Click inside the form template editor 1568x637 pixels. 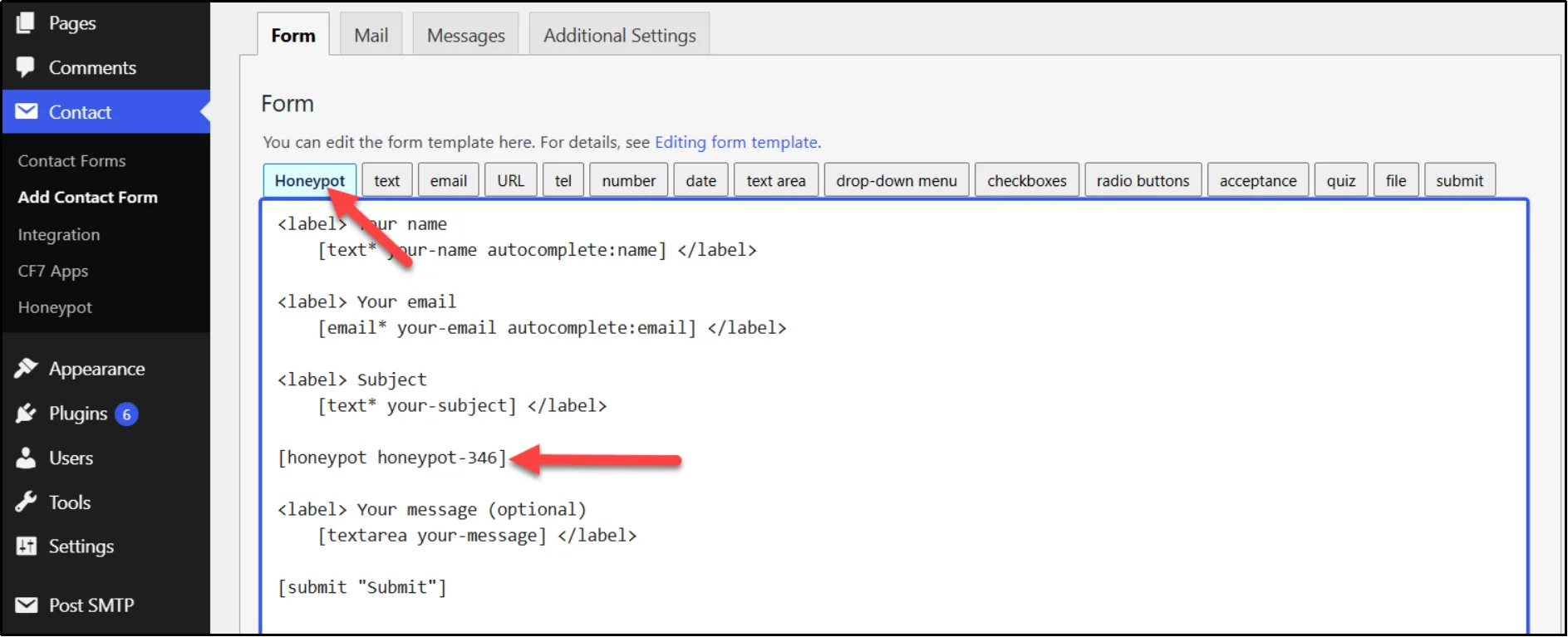coord(894,415)
